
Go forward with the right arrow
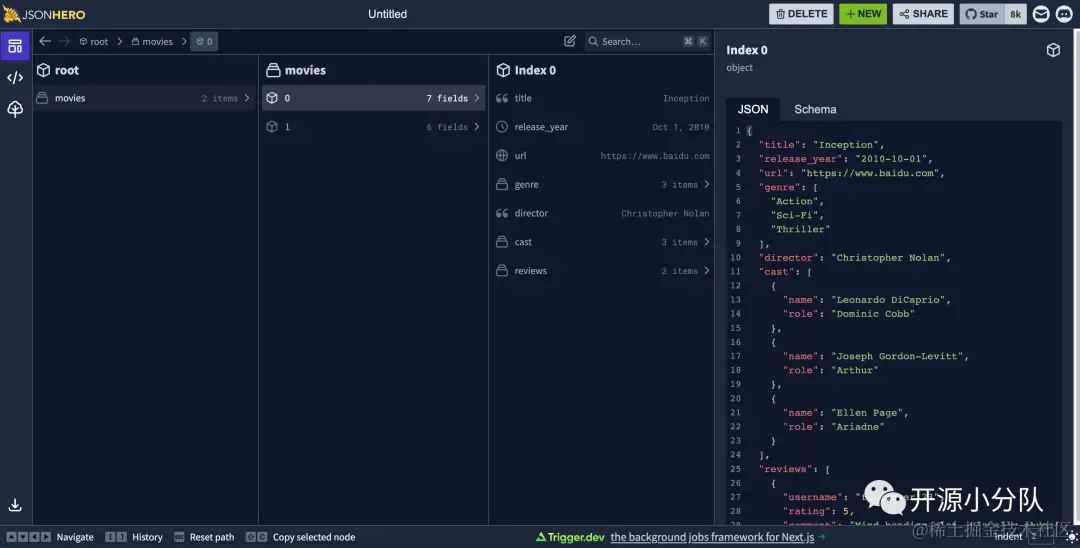pyautogui.click(x=64, y=41)
